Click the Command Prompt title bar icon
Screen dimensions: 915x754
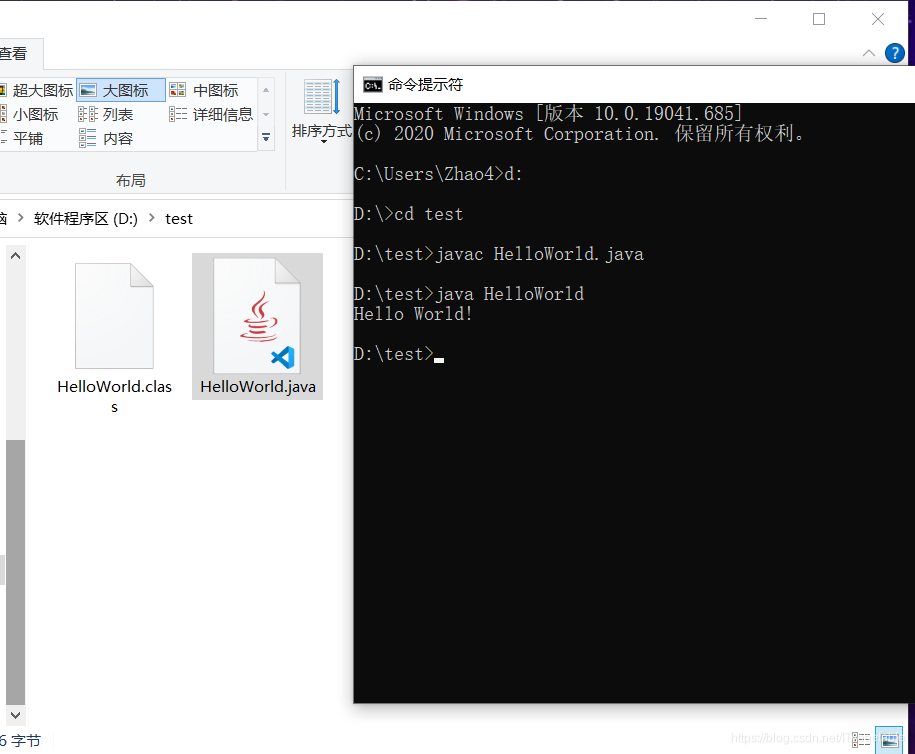pyautogui.click(x=372, y=85)
